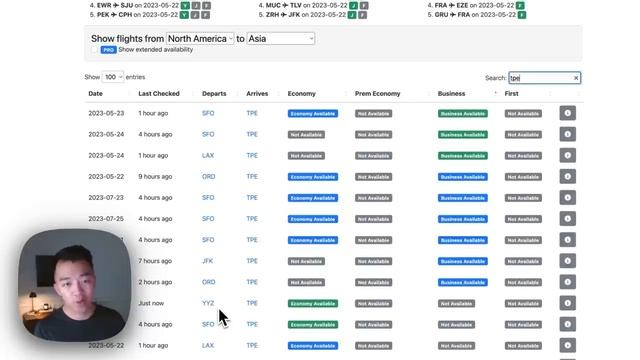Open TPE link in the 2023-05-23 row
Image resolution: width=640 pixels, height=360 pixels.
click(252, 113)
